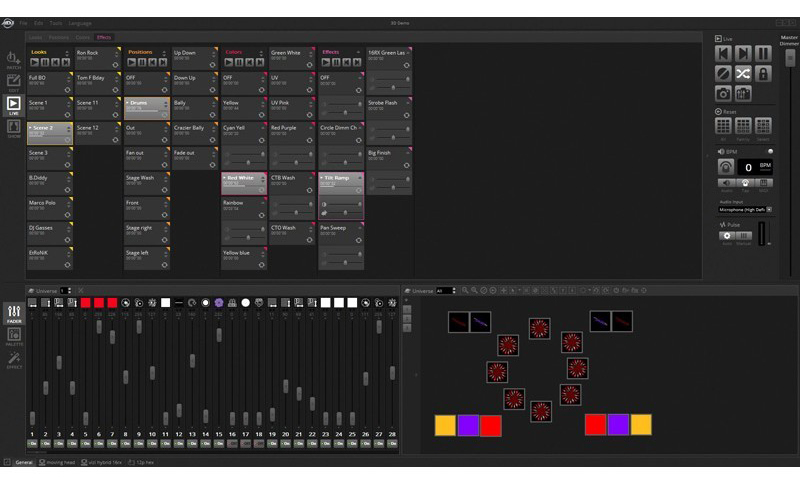The height and width of the screenshot is (499, 800).
Task: Open the Tools menu
Action: tap(55, 22)
